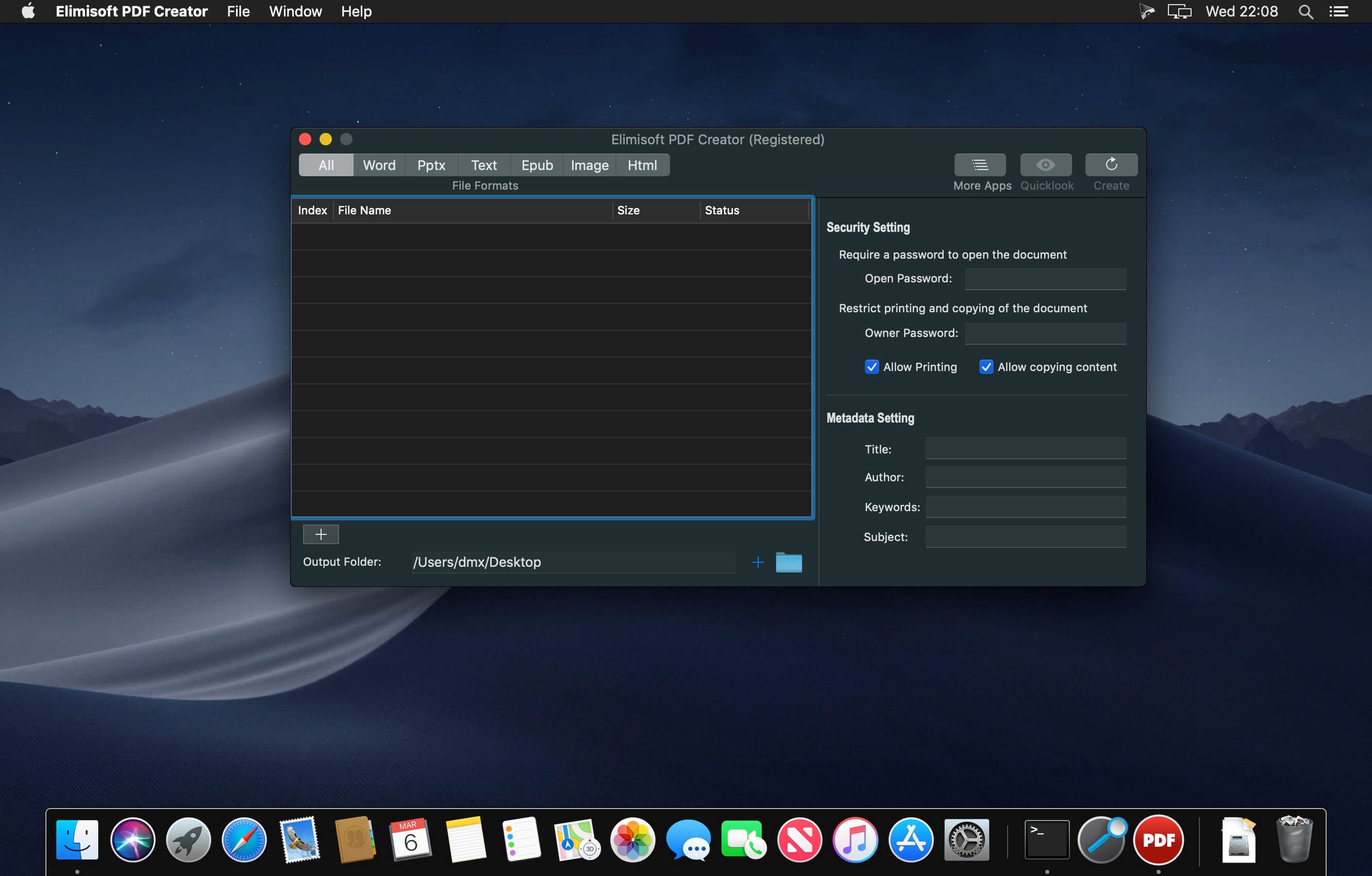Open Terminal icon in Dock

(1047, 839)
